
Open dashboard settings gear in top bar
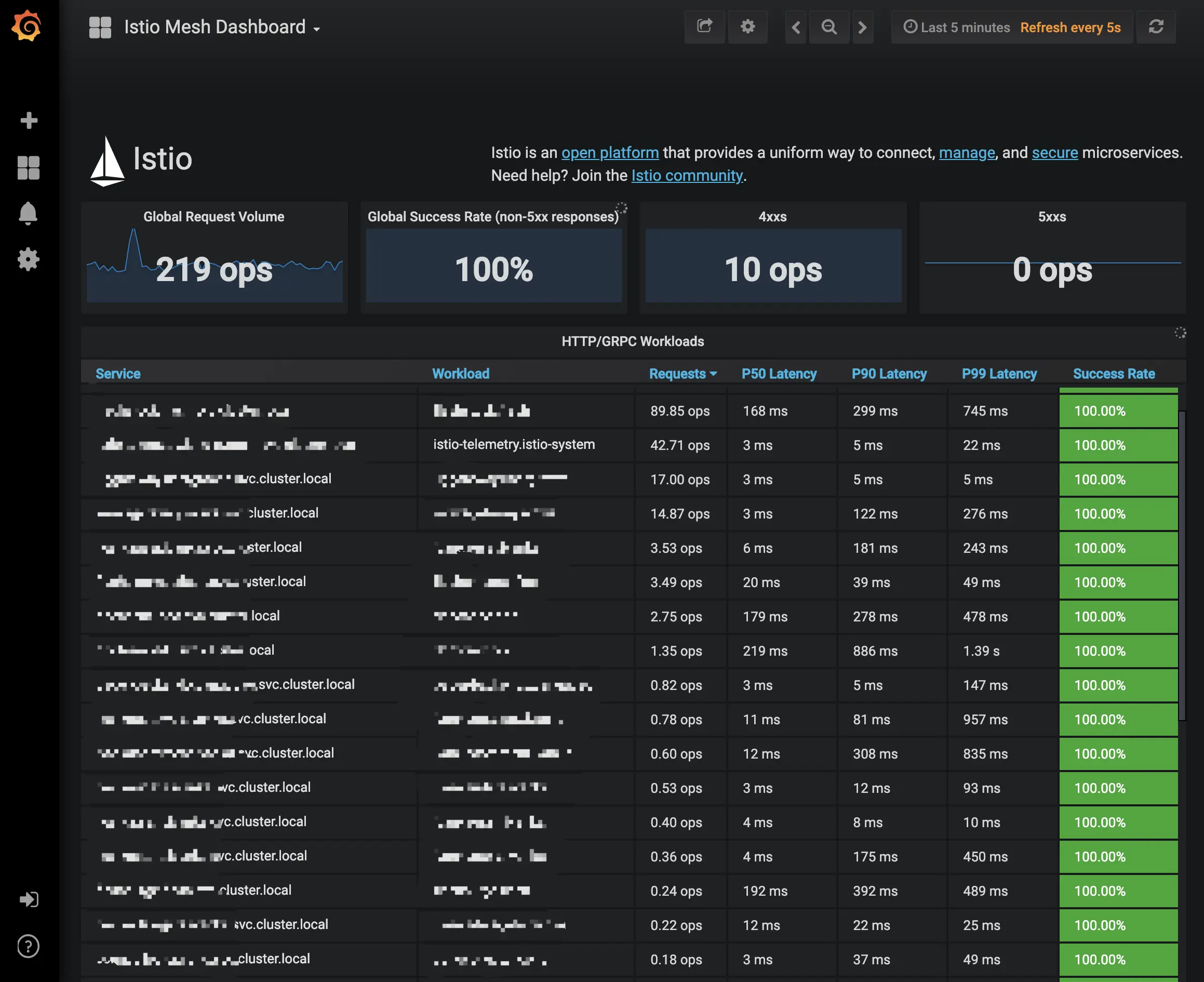pos(747,26)
